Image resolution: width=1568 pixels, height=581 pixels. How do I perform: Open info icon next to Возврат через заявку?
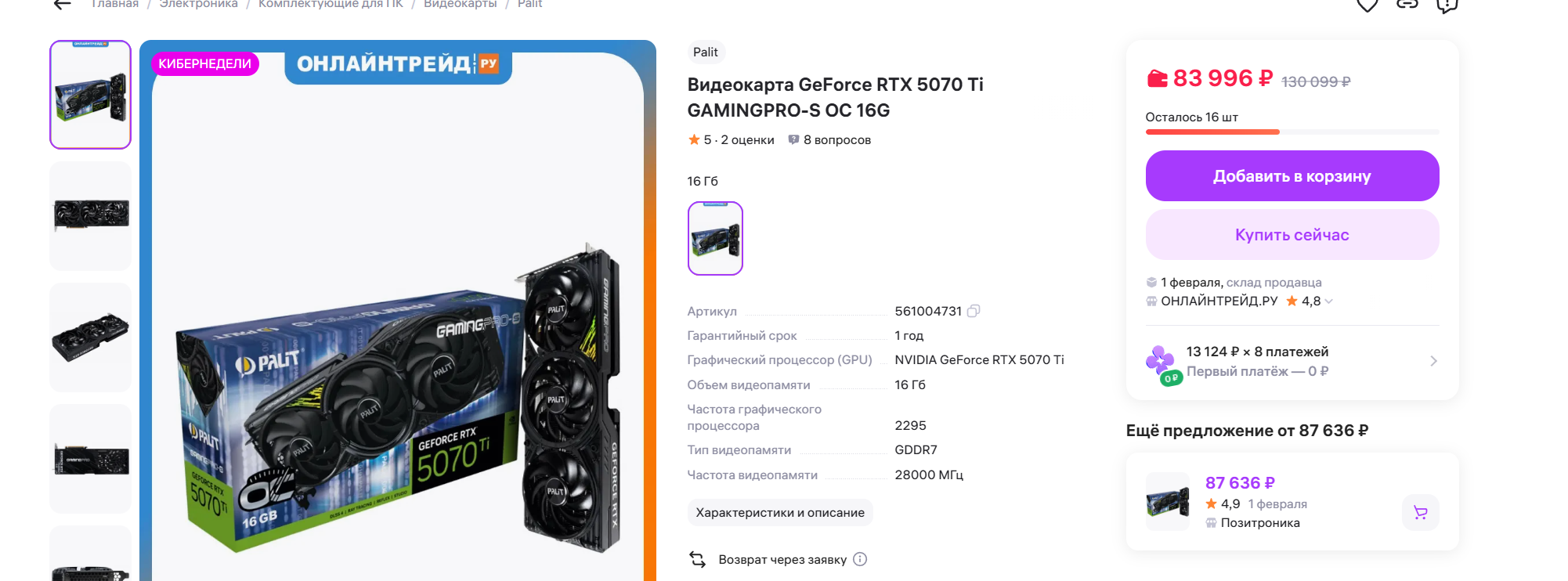point(860,559)
